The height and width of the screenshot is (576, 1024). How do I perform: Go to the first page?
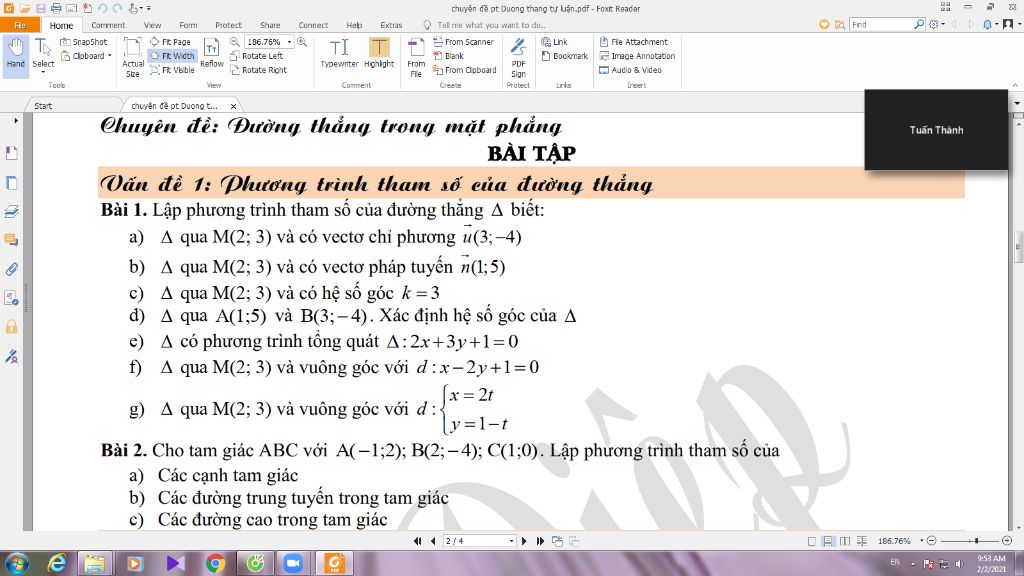417,541
